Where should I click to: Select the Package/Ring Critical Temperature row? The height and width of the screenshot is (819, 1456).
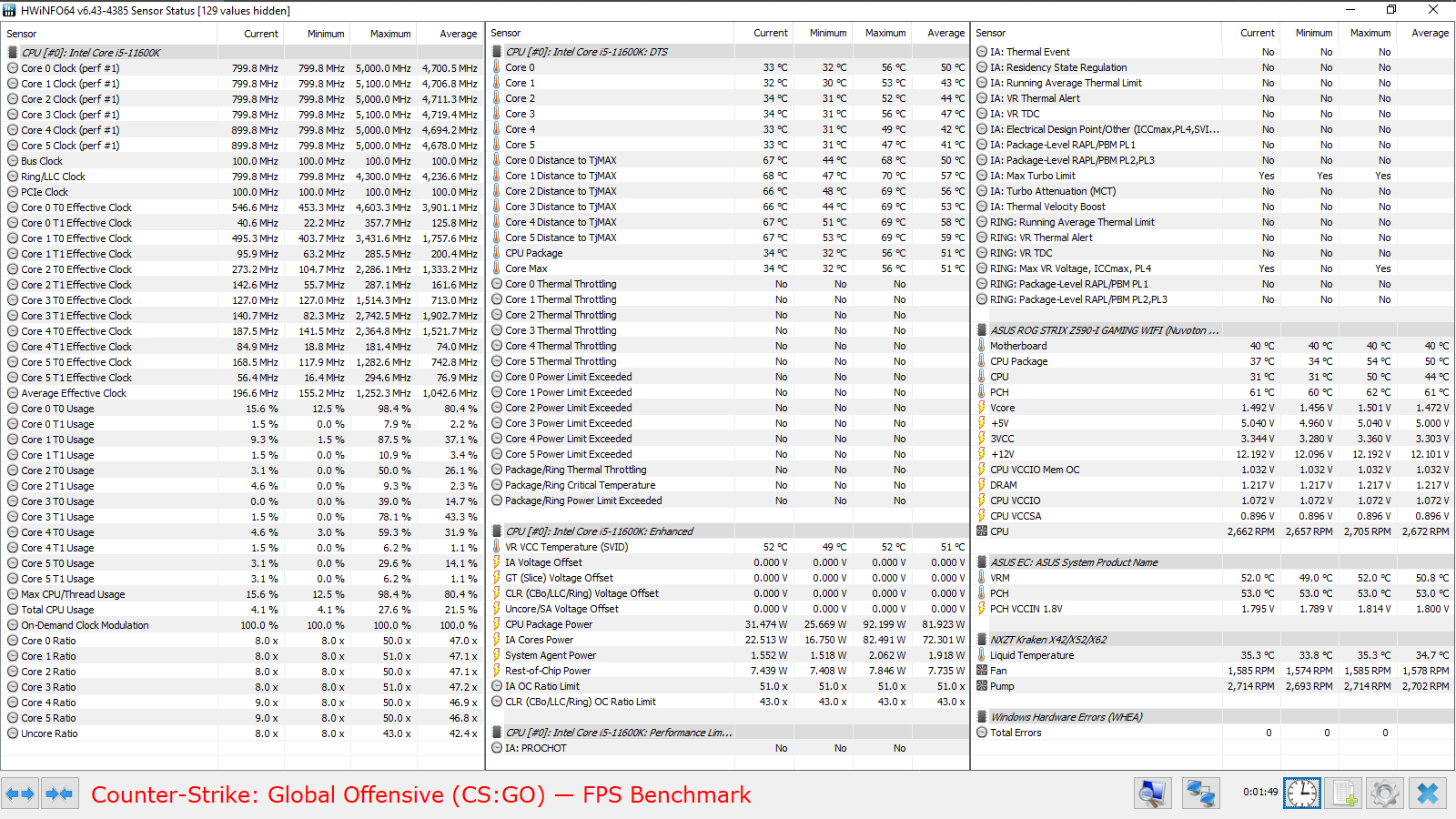[x=727, y=485]
